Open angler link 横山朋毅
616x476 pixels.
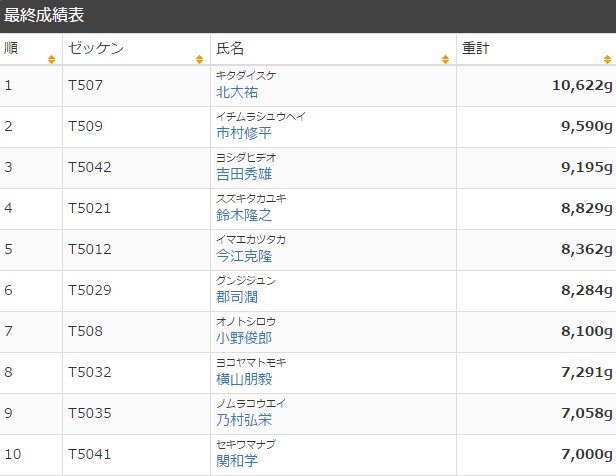243,379
